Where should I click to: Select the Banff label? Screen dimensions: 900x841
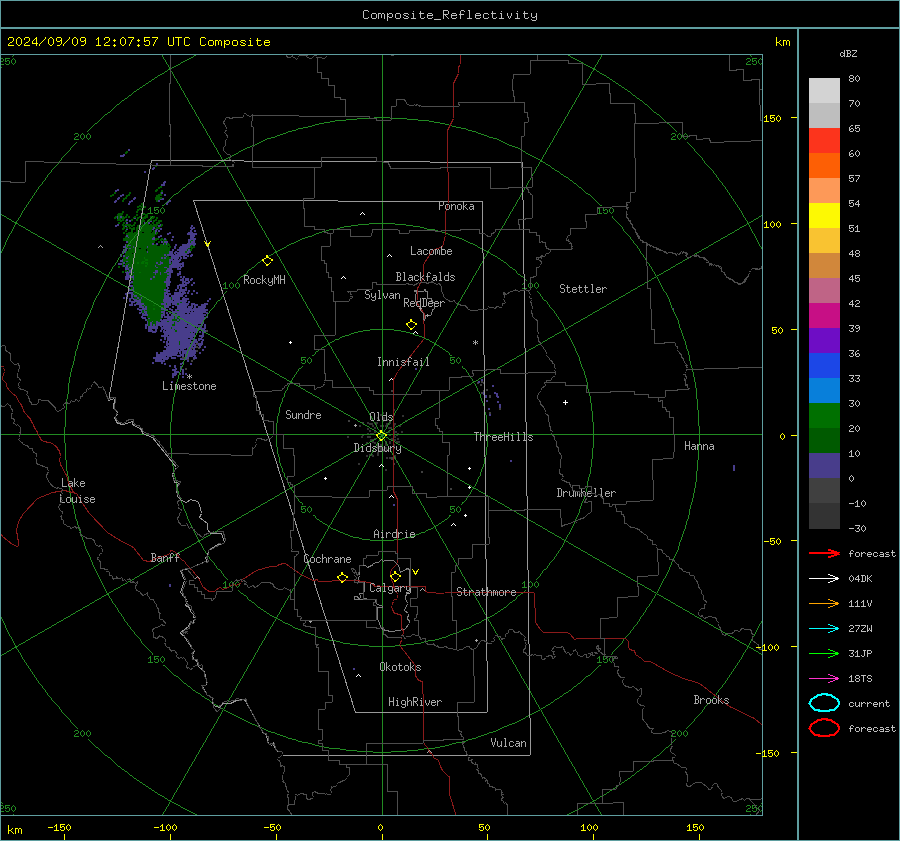click(165, 558)
